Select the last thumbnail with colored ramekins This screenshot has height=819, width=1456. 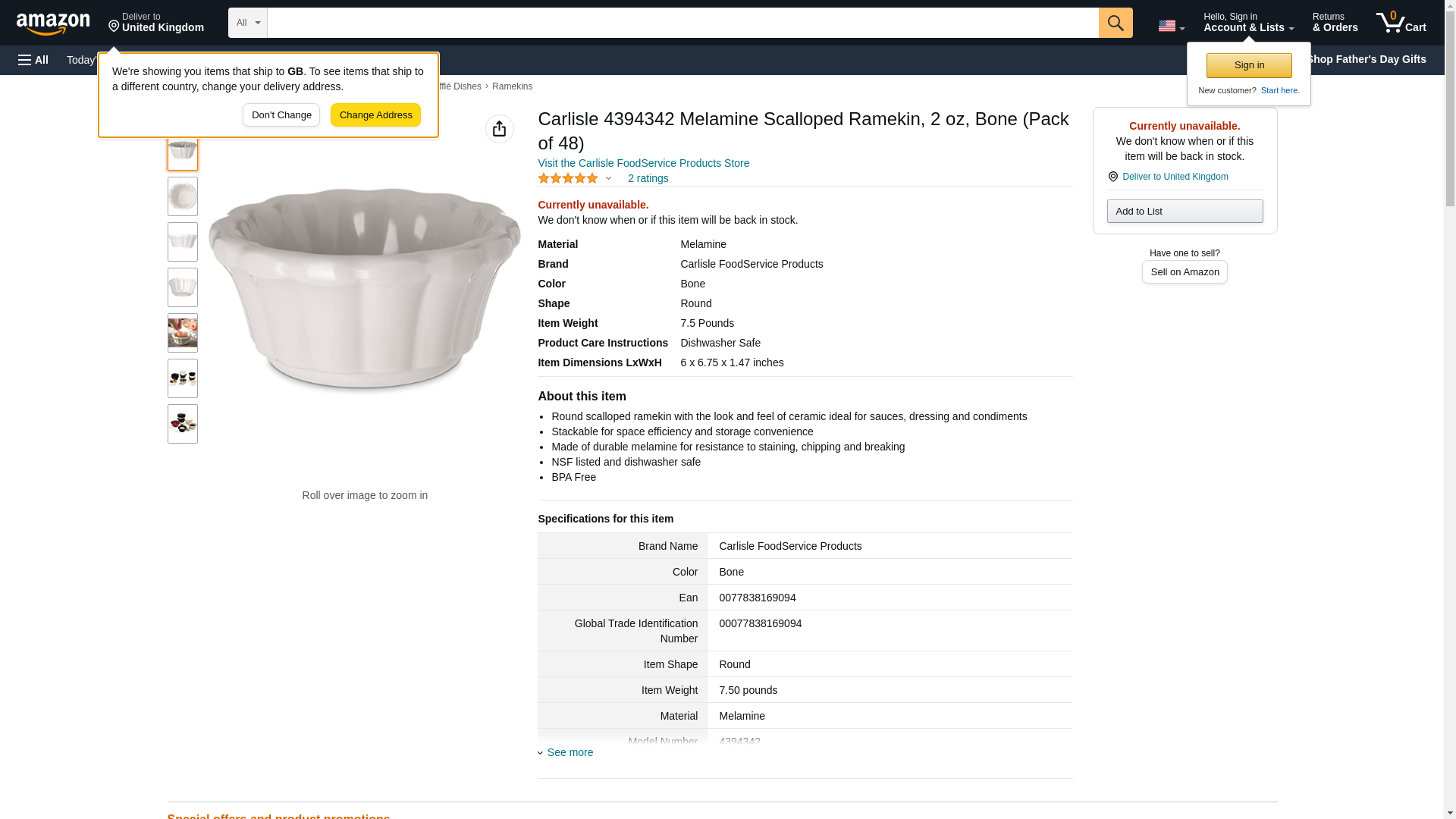tap(183, 424)
